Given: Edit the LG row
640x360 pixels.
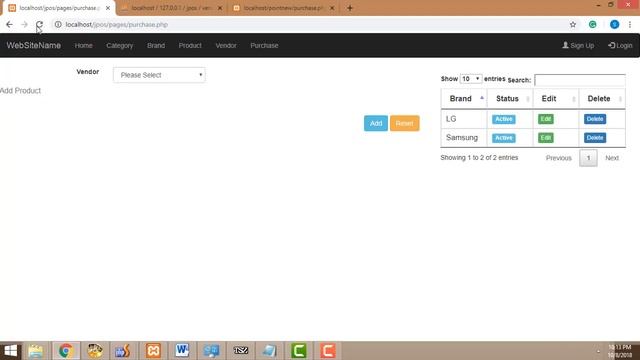Looking at the screenshot, I should coord(546,119).
